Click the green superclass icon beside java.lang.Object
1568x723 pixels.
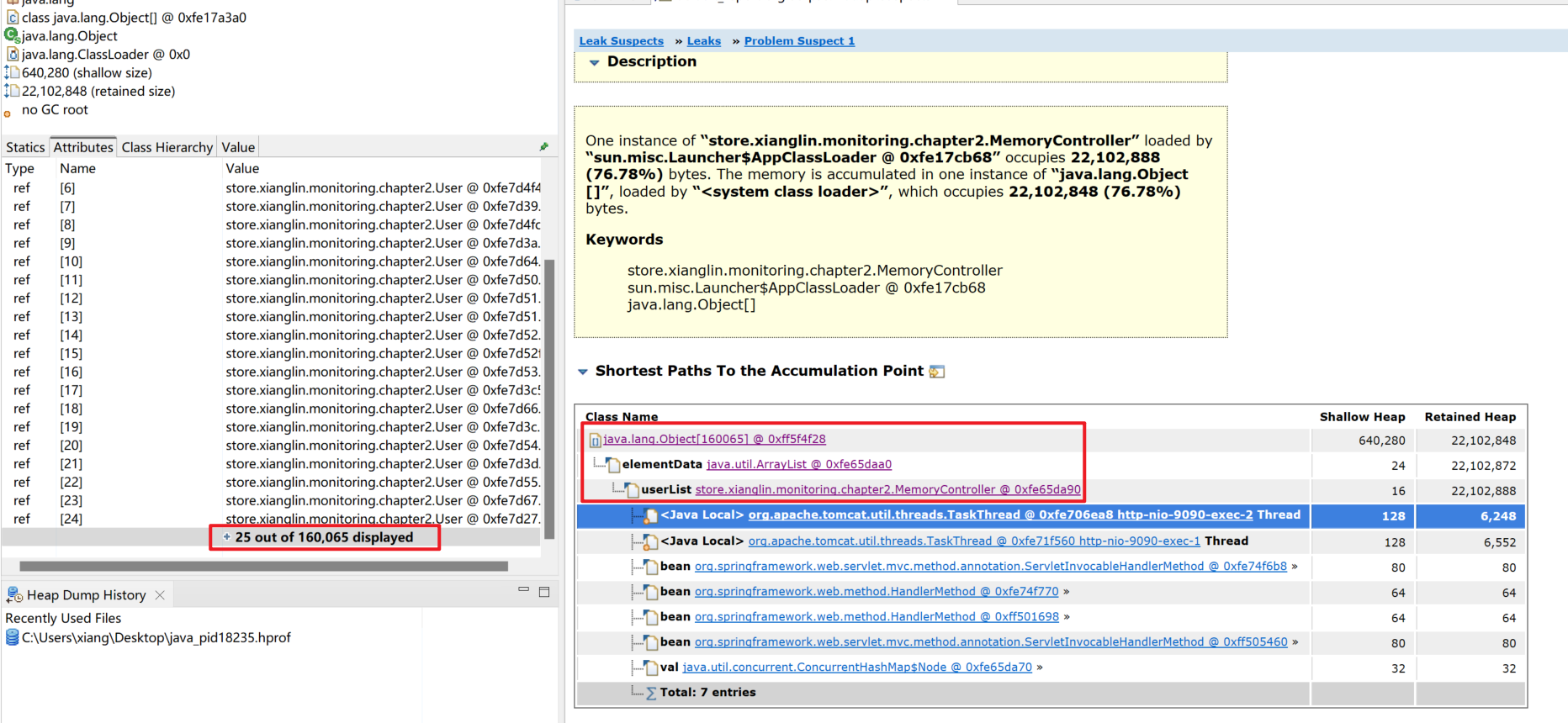pos(12,35)
